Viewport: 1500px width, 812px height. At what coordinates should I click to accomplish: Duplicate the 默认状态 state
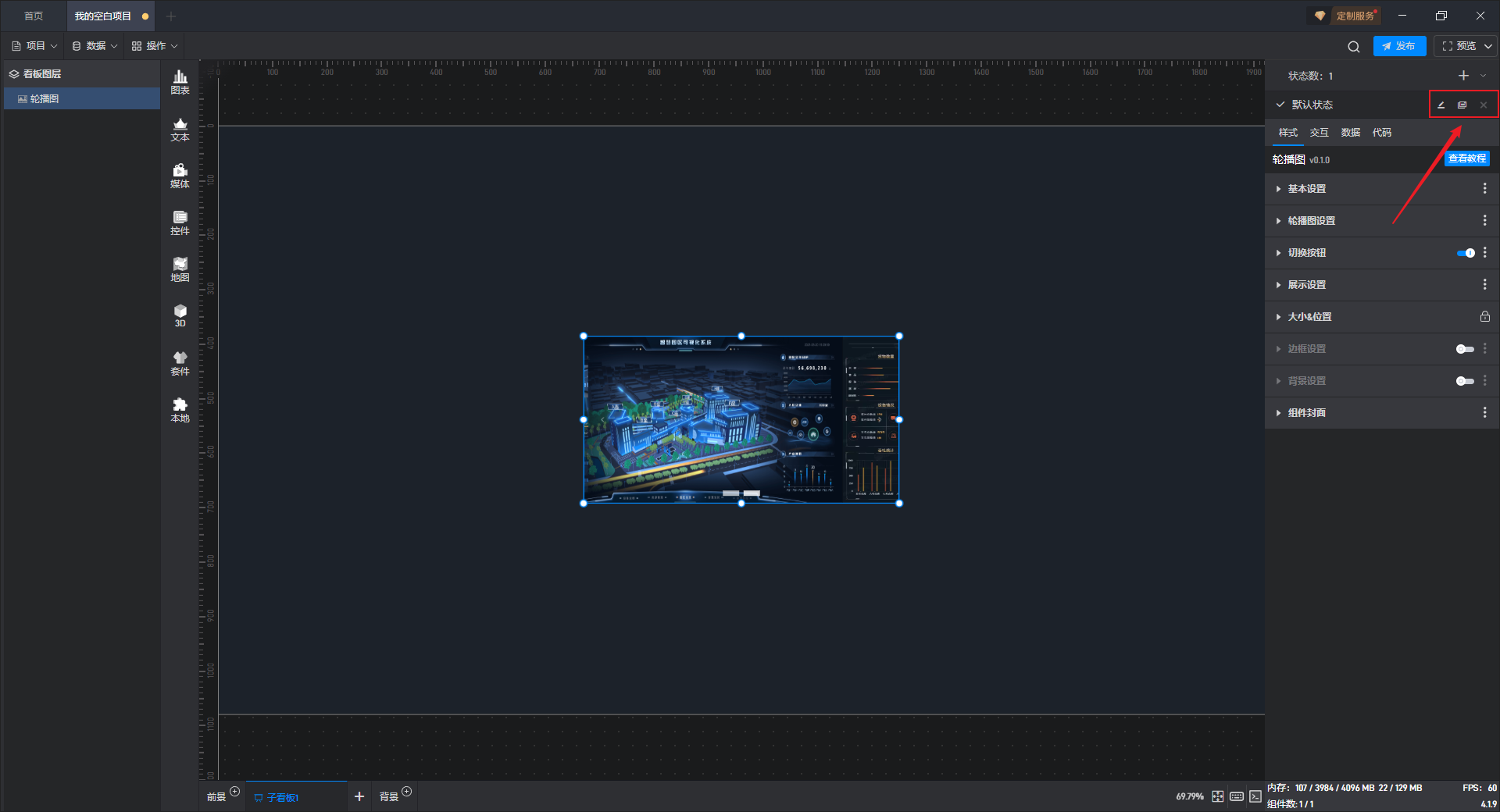point(1462,105)
